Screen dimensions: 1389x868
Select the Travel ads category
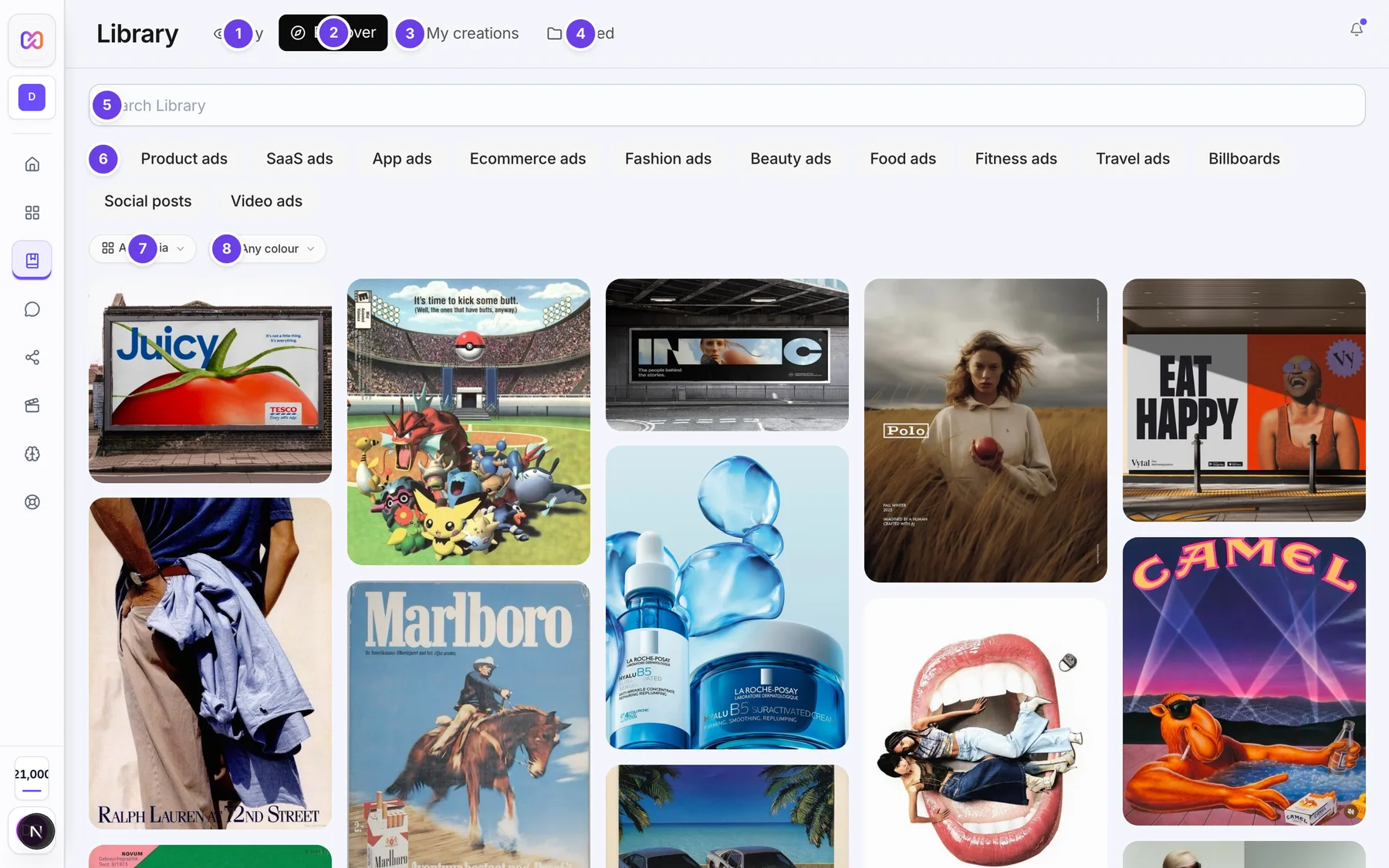1132,159
